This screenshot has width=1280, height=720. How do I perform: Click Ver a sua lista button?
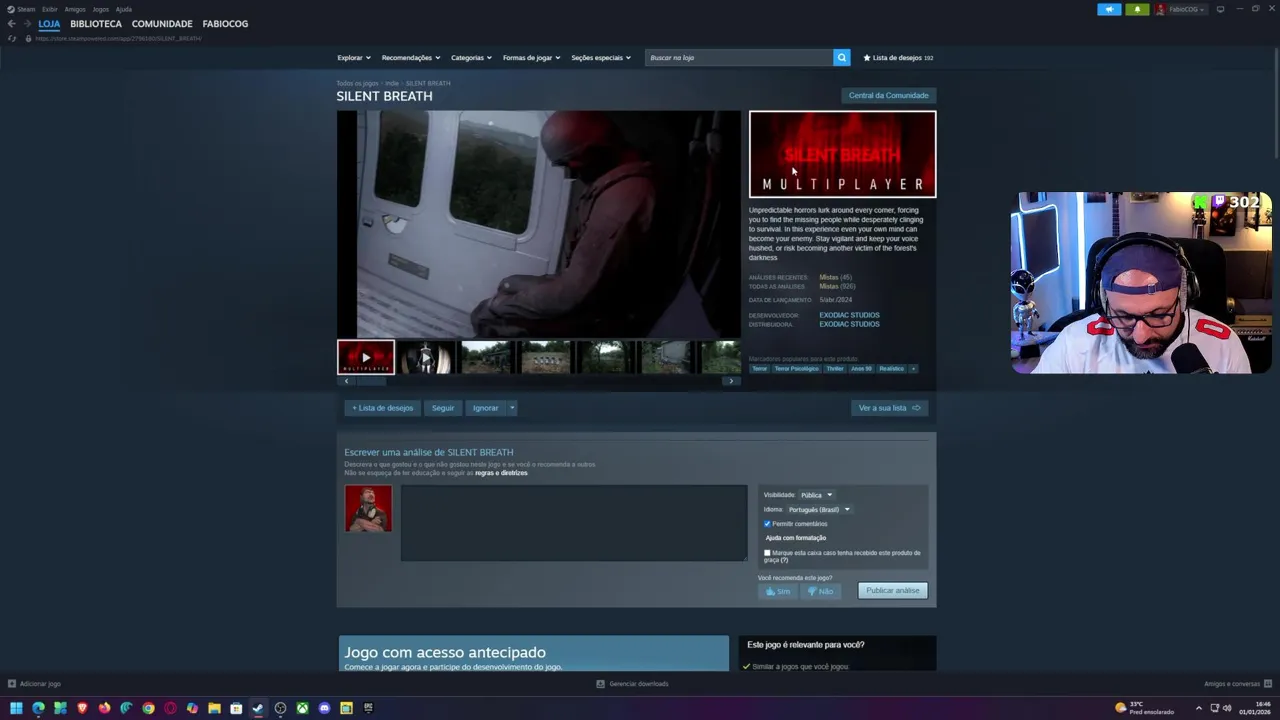pyautogui.click(x=889, y=408)
